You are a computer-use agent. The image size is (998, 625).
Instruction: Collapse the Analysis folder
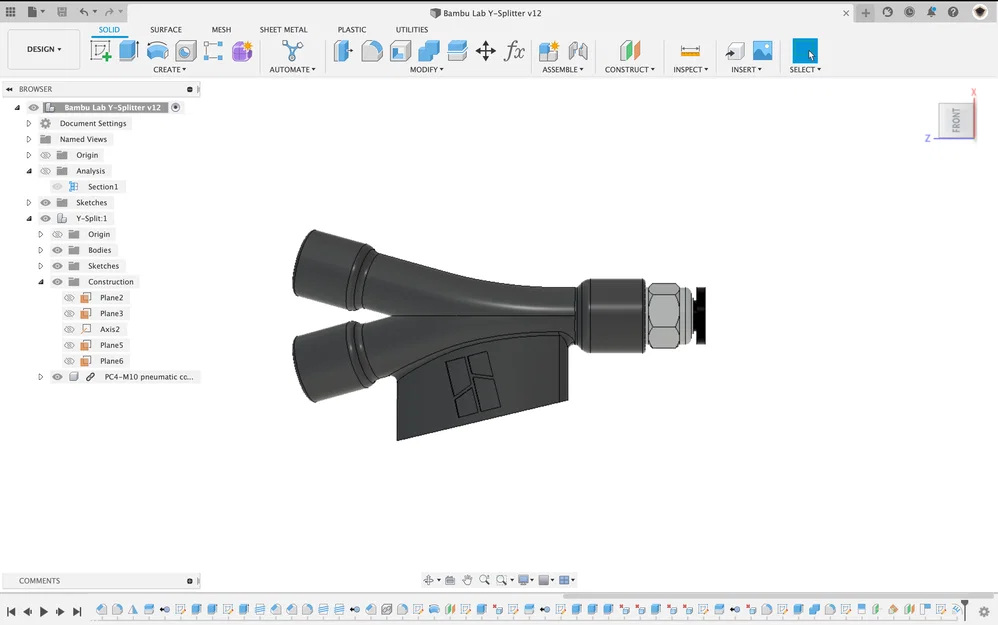pos(29,171)
